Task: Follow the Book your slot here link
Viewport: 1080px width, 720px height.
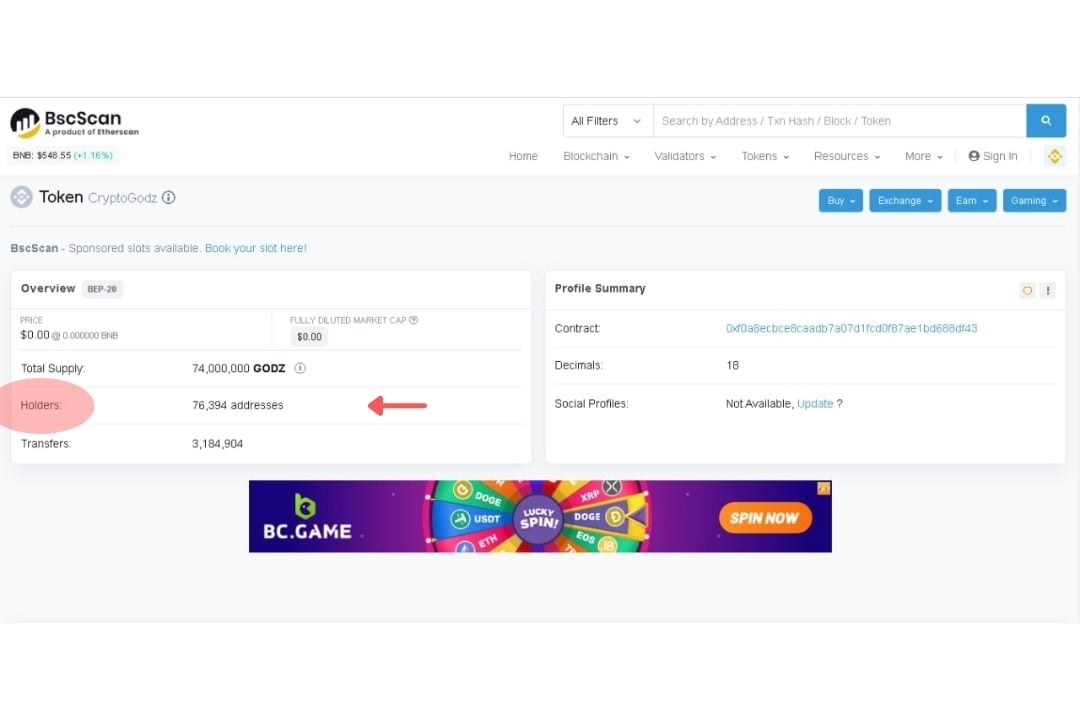Action: coord(256,248)
